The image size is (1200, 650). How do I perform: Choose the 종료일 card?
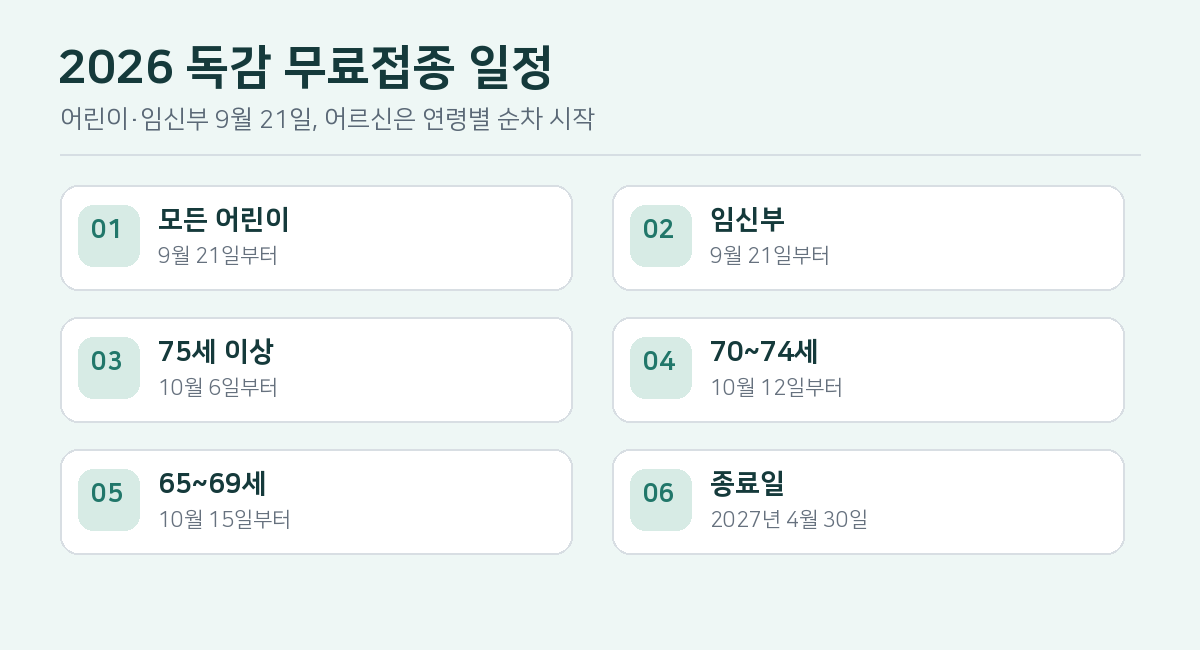[x=868, y=502]
